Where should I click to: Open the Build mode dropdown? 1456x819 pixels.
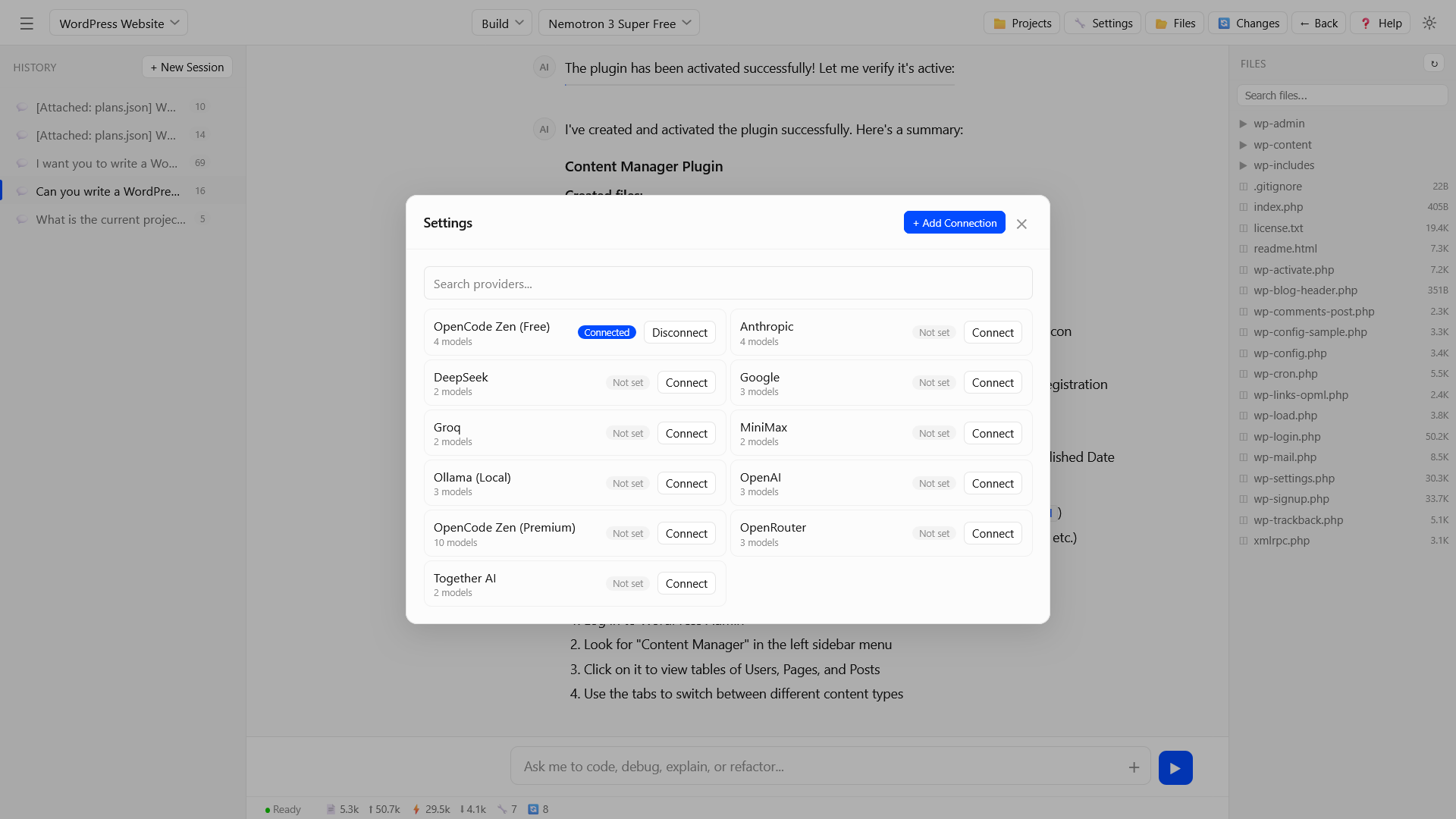coord(502,23)
